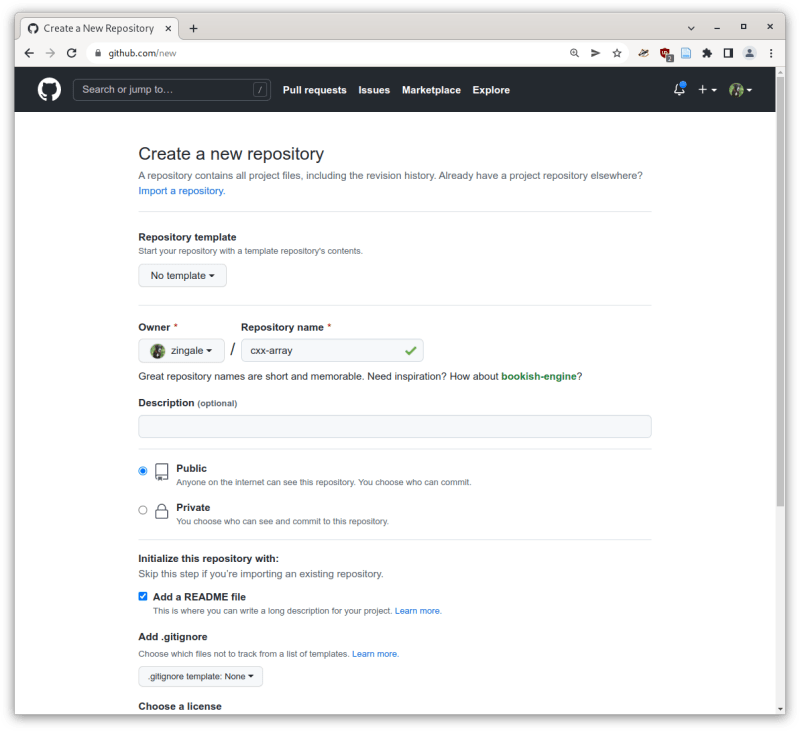Open the browser zoom magnifier icon

click(x=574, y=53)
